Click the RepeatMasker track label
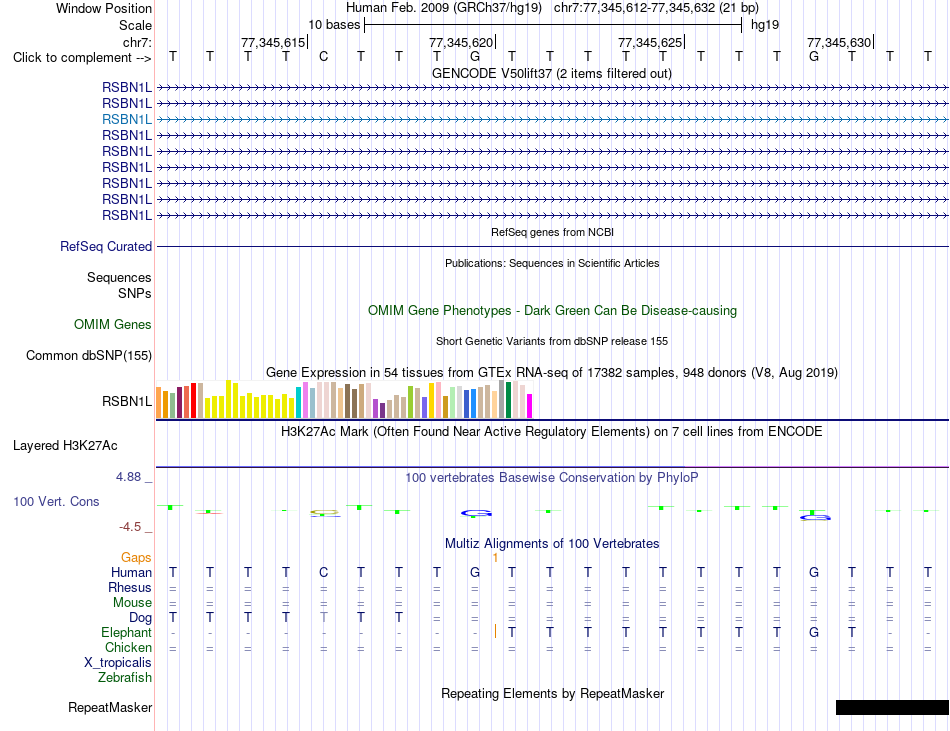Screen dimensions: 950x731 pyautogui.click(x=110, y=707)
